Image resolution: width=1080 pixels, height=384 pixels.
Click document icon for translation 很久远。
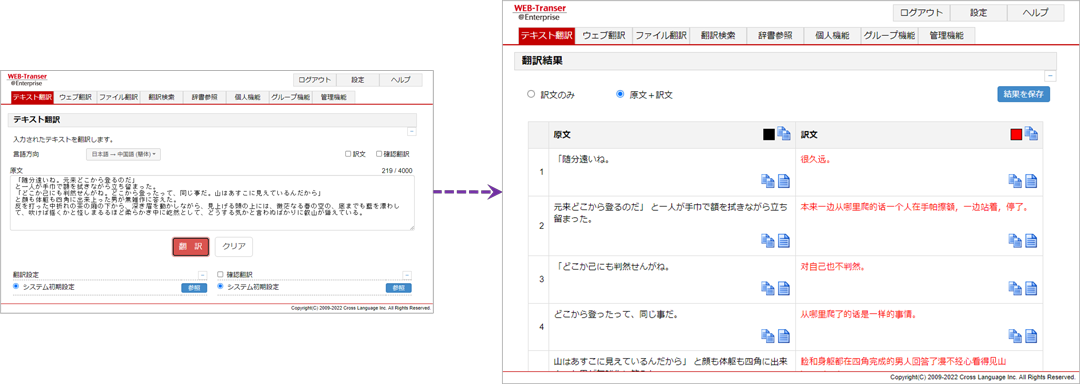click(1031, 181)
